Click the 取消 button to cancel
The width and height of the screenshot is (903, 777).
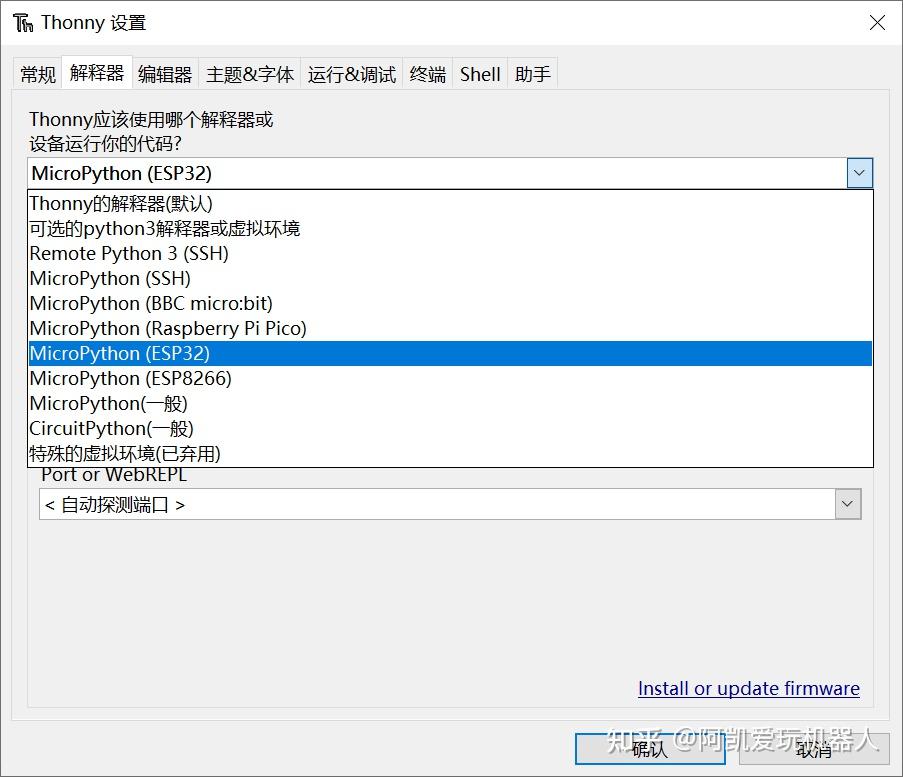(813, 749)
